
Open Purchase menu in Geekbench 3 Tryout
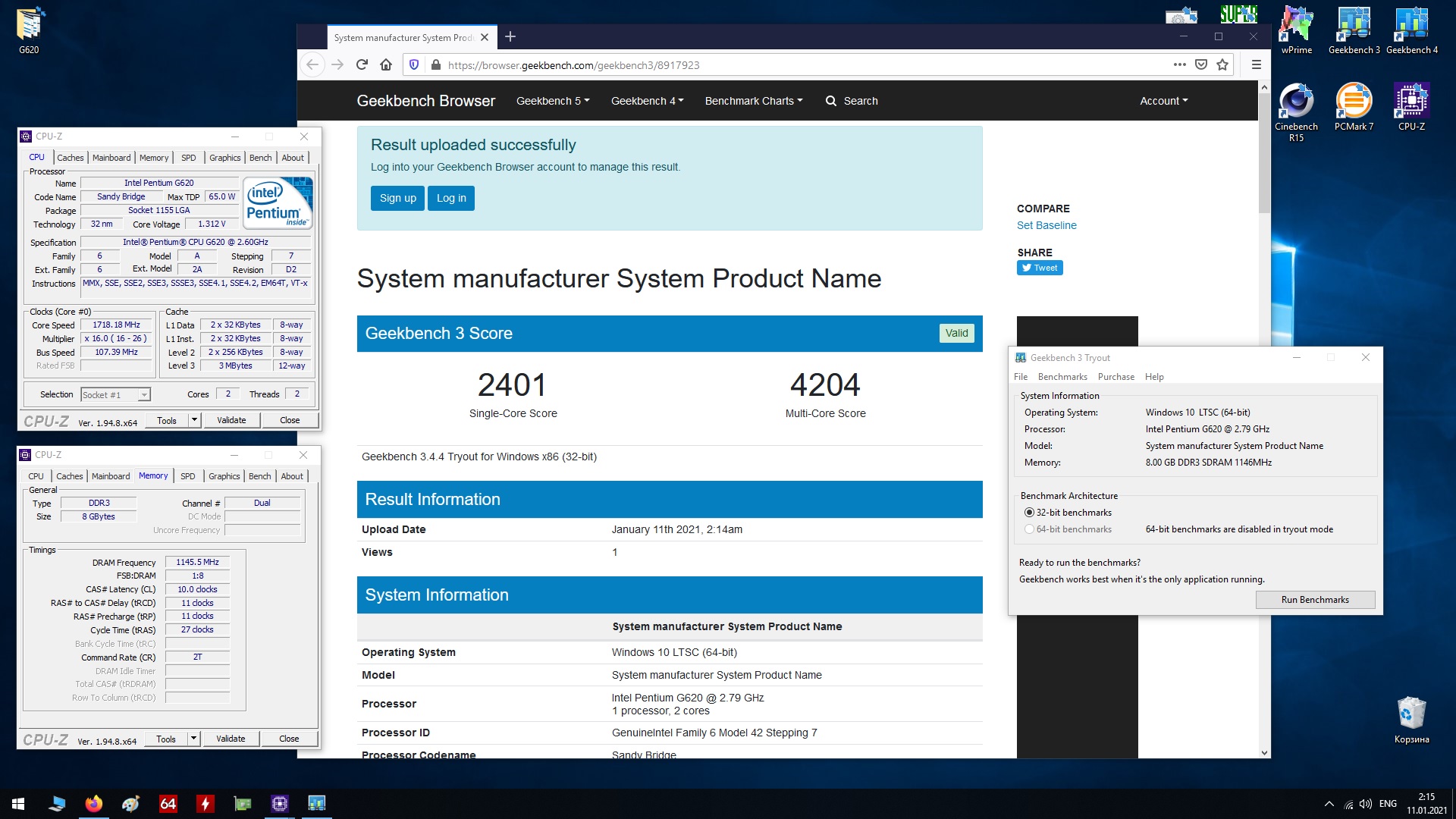1116,377
